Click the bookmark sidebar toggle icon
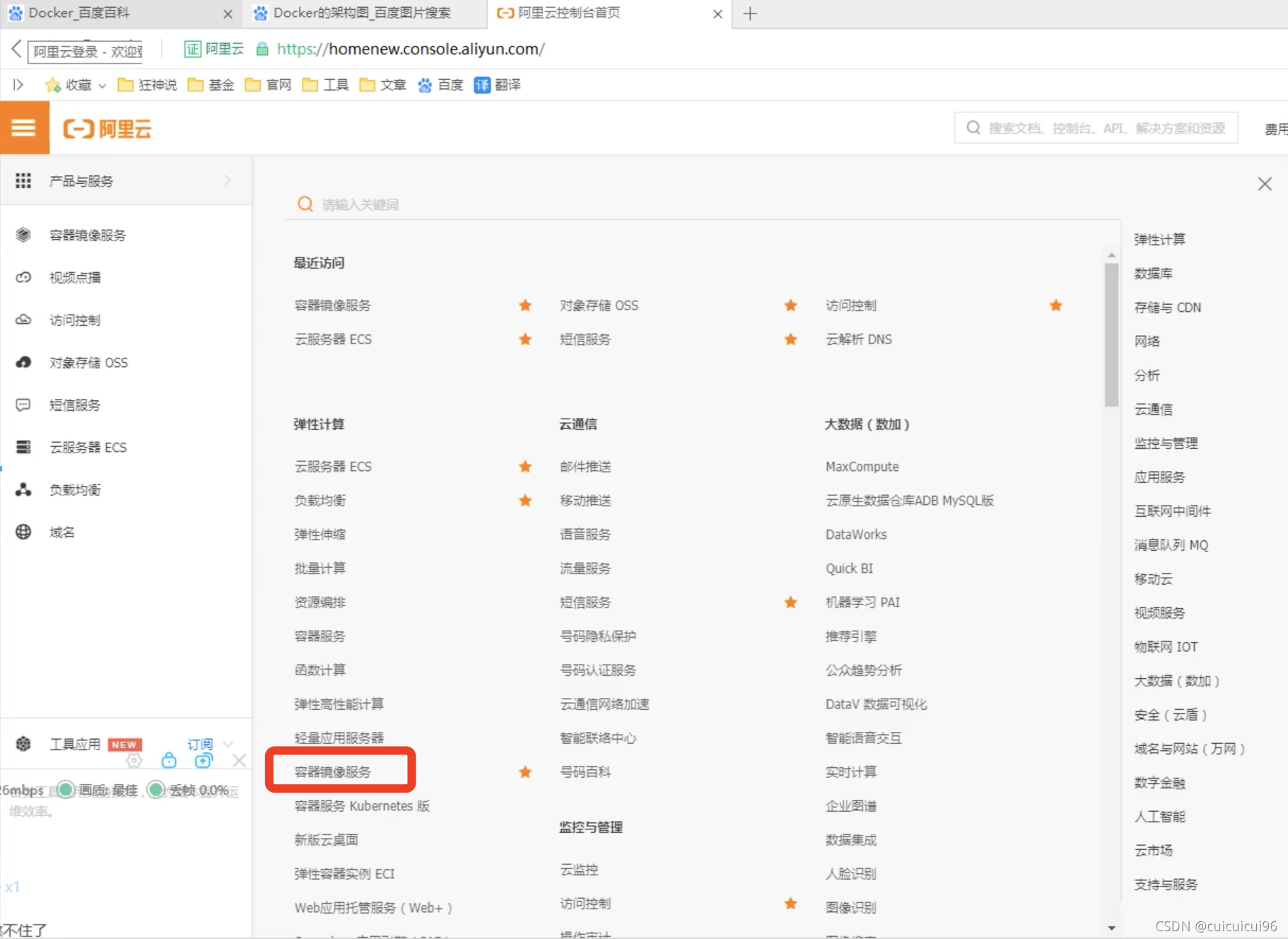Image resolution: width=1288 pixels, height=939 pixels. (18, 85)
